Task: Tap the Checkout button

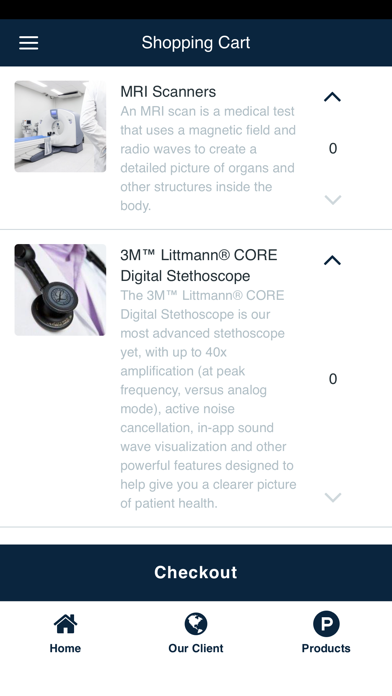Action: (196, 573)
